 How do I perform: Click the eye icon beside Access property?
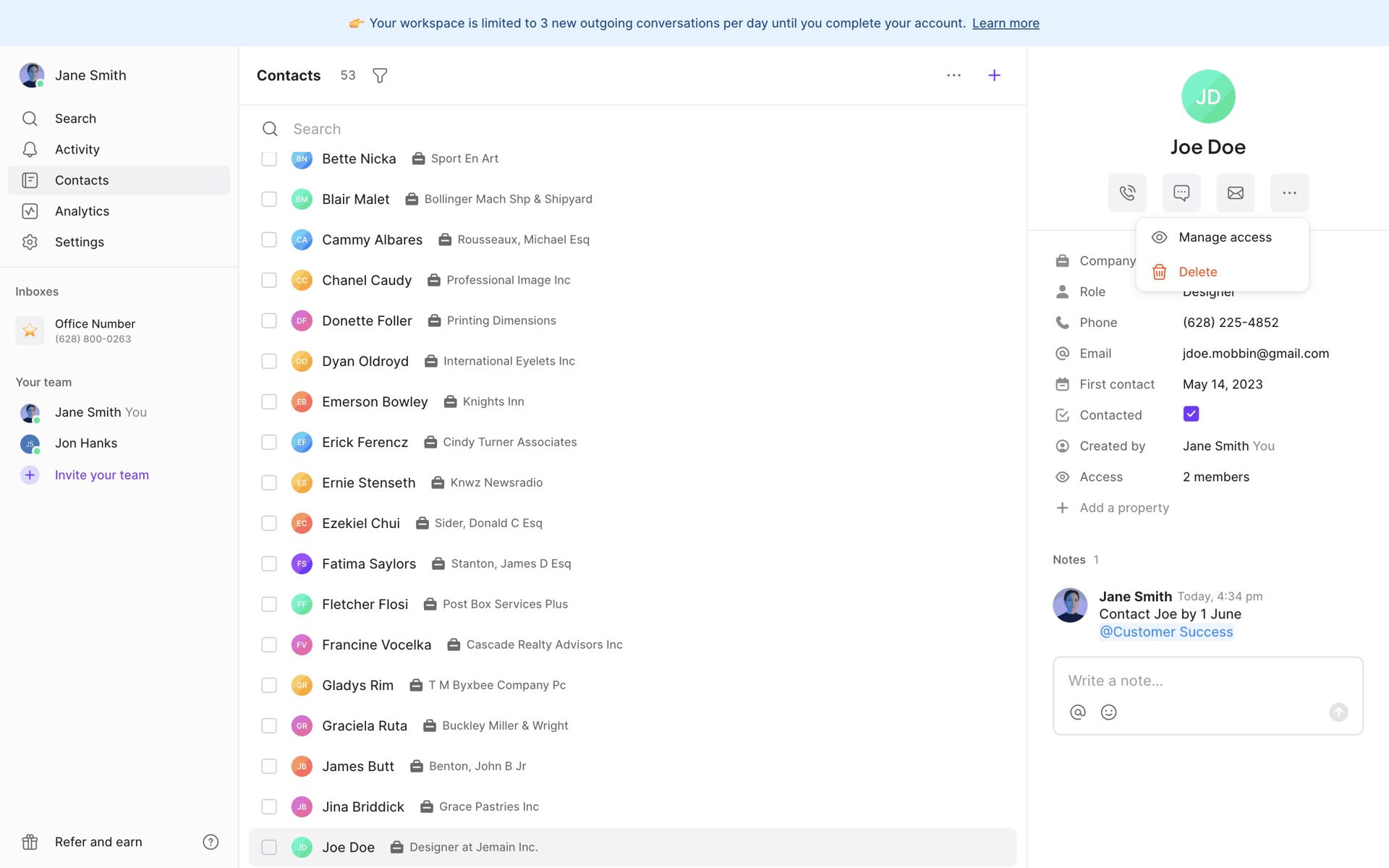pyautogui.click(x=1062, y=477)
